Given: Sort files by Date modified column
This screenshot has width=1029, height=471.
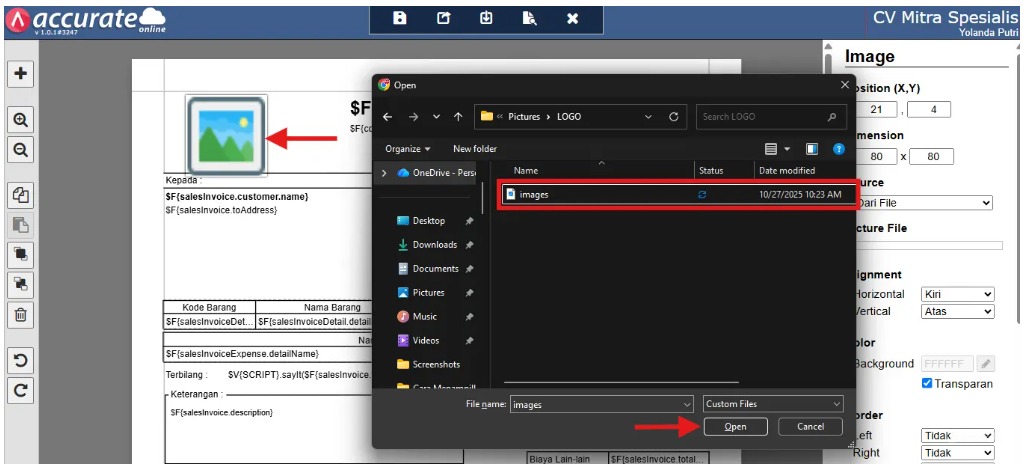Looking at the screenshot, I should pos(787,171).
